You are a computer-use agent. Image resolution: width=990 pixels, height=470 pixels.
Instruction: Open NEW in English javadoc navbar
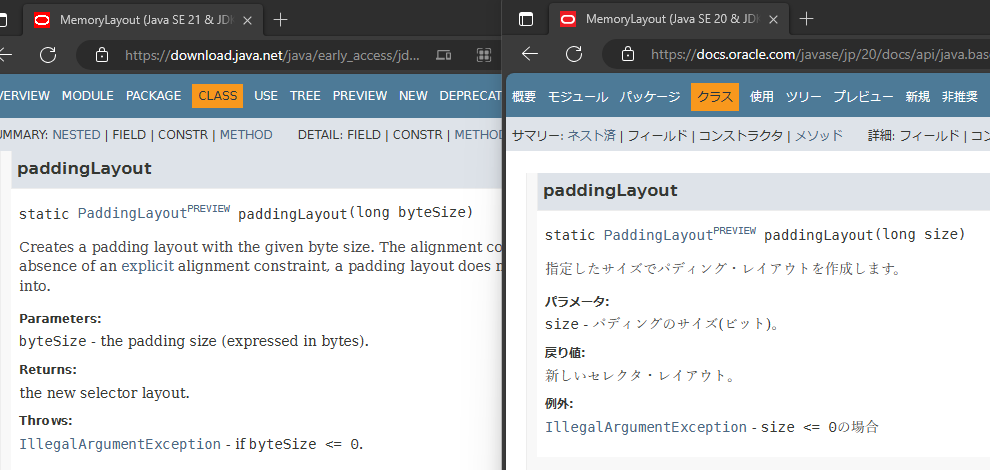(x=414, y=96)
